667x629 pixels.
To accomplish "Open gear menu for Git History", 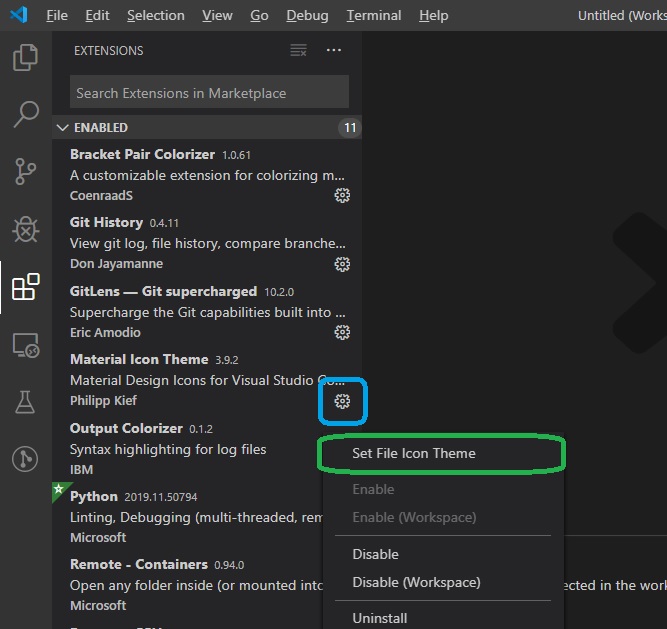I will click(x=342, y=264).
